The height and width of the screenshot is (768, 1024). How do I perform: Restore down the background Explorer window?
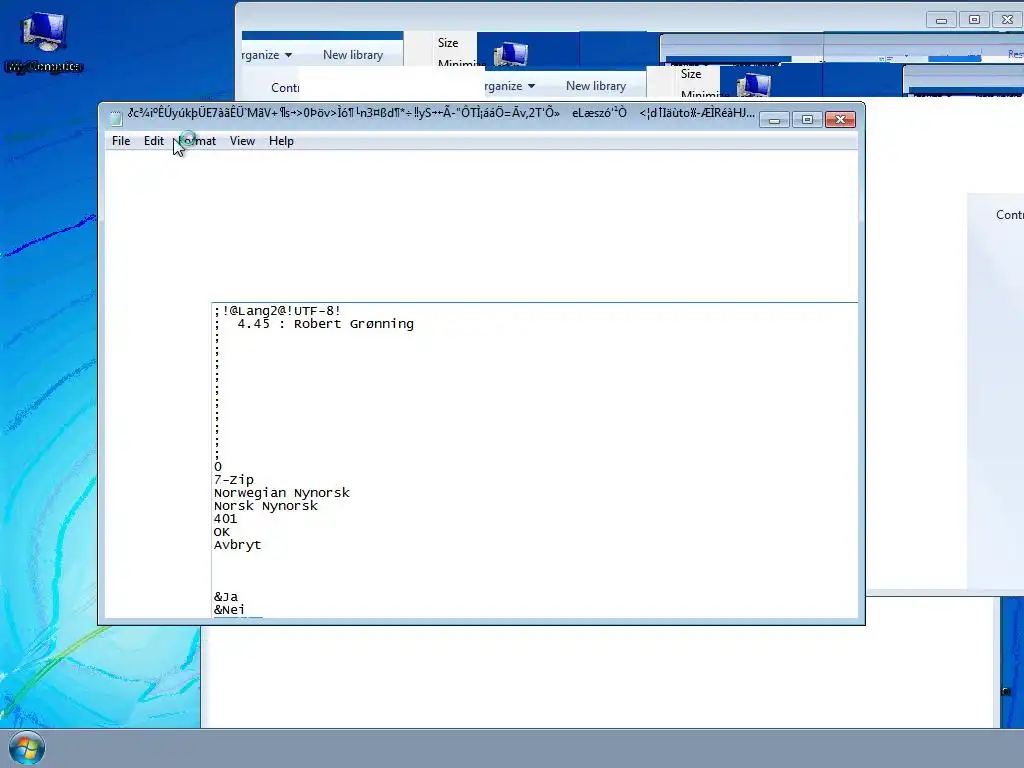(x=974, y=20)
